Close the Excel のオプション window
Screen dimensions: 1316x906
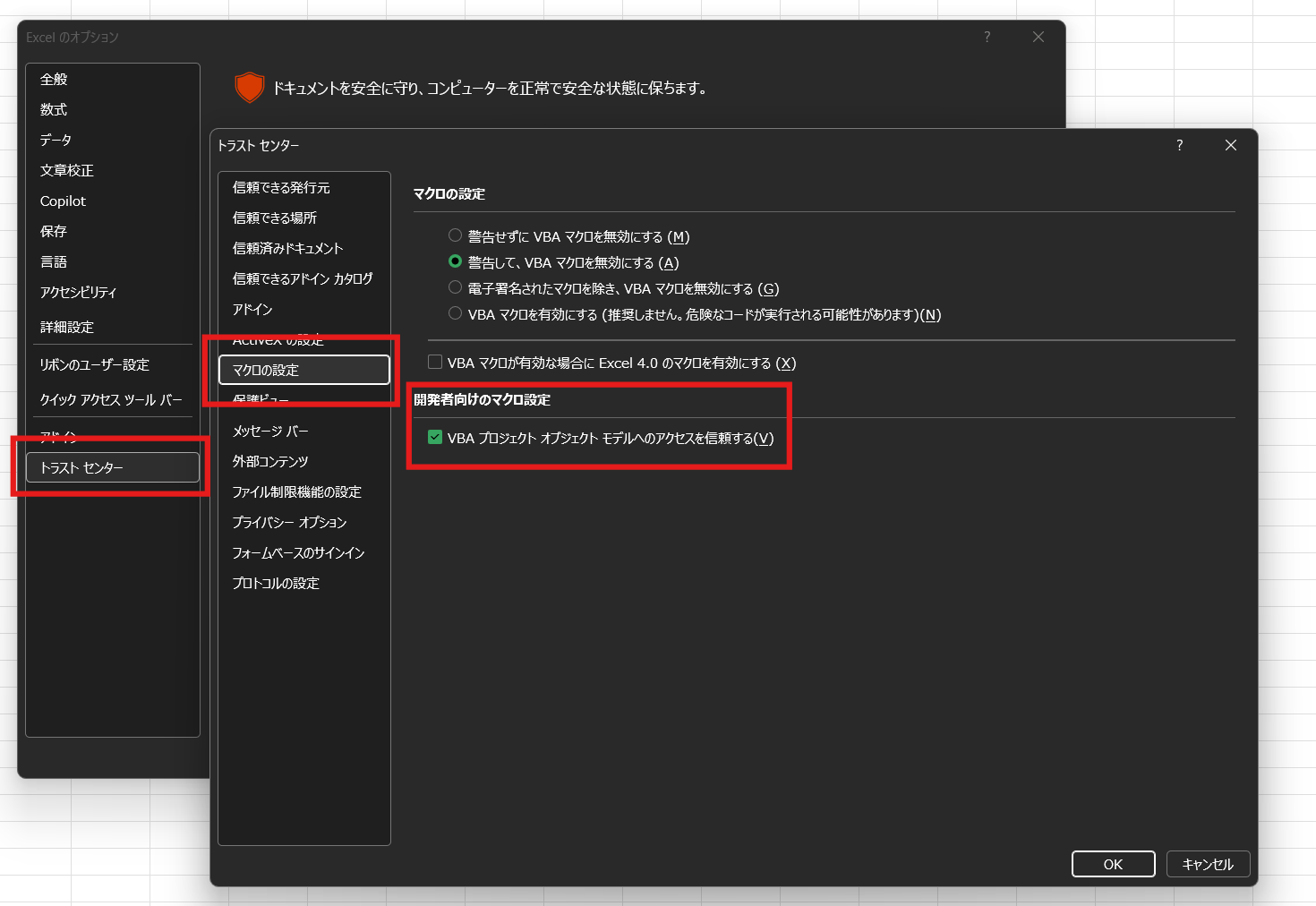point(1038,37)
